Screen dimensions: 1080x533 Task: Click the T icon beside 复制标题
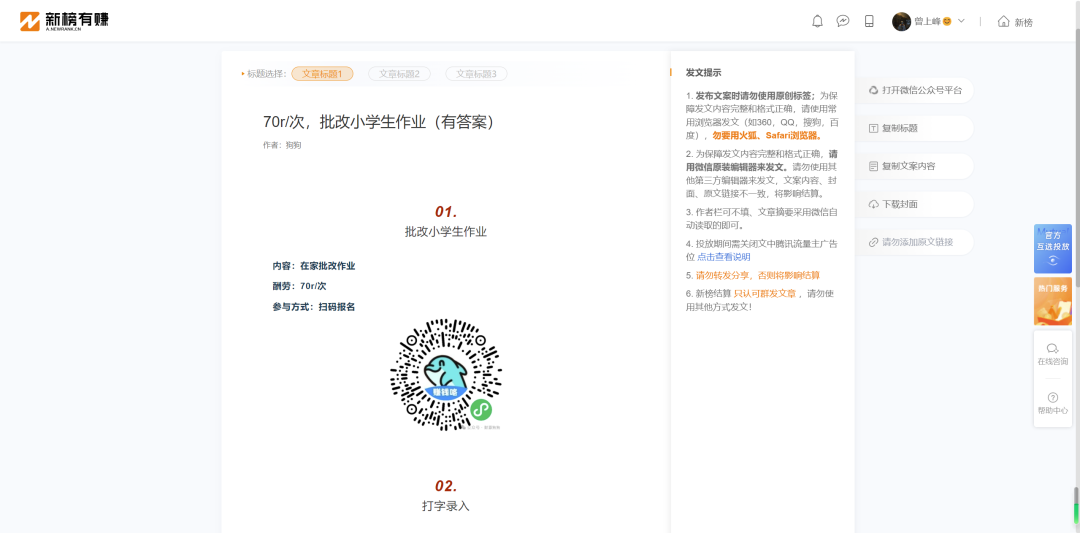[873, 128]
